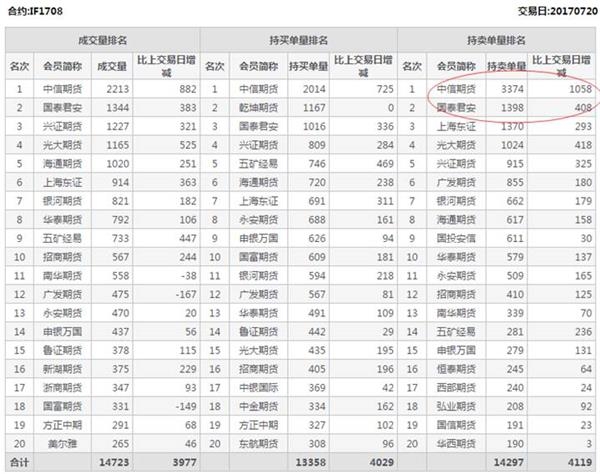
Task: Click 国投安信 in the short position ranking
Action: click(453, 239)
